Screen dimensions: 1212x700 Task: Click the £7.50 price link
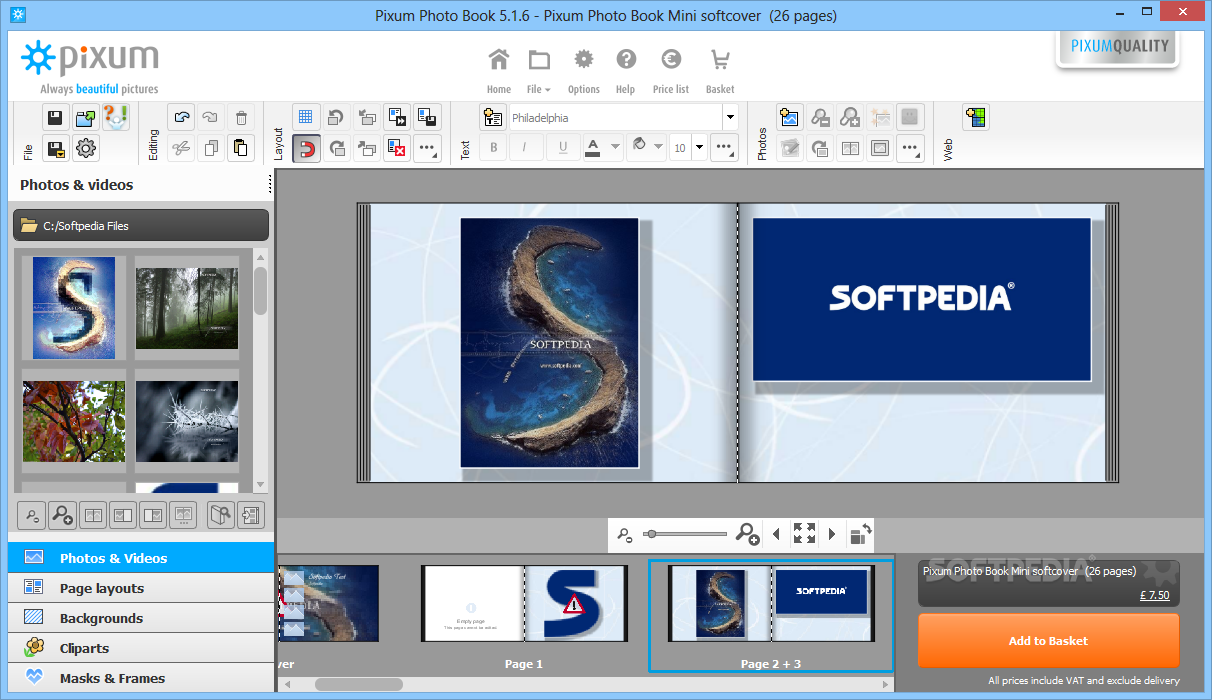click(1154, 595)
